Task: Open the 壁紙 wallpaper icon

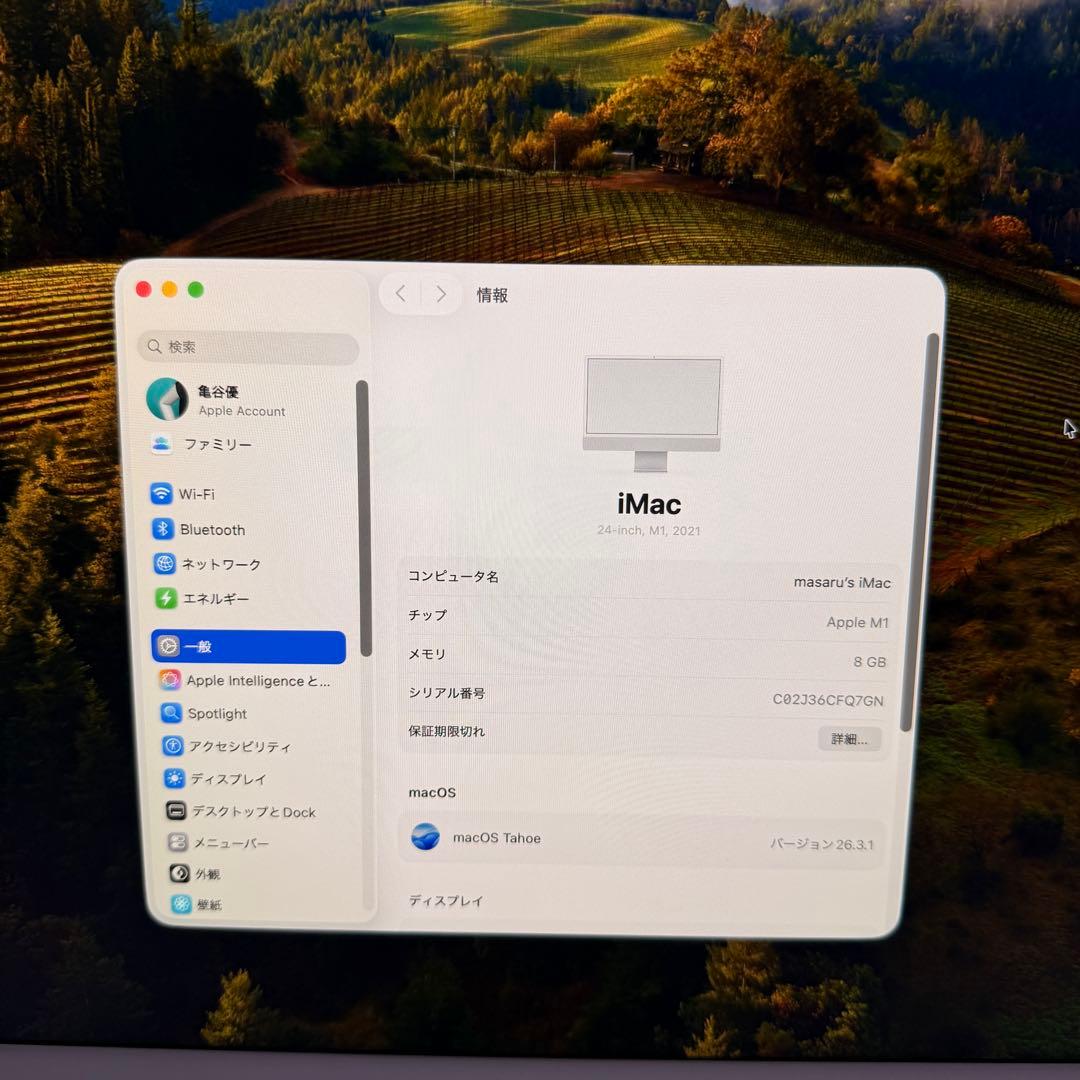Action: pyautogui.click(x=182, y=904)
